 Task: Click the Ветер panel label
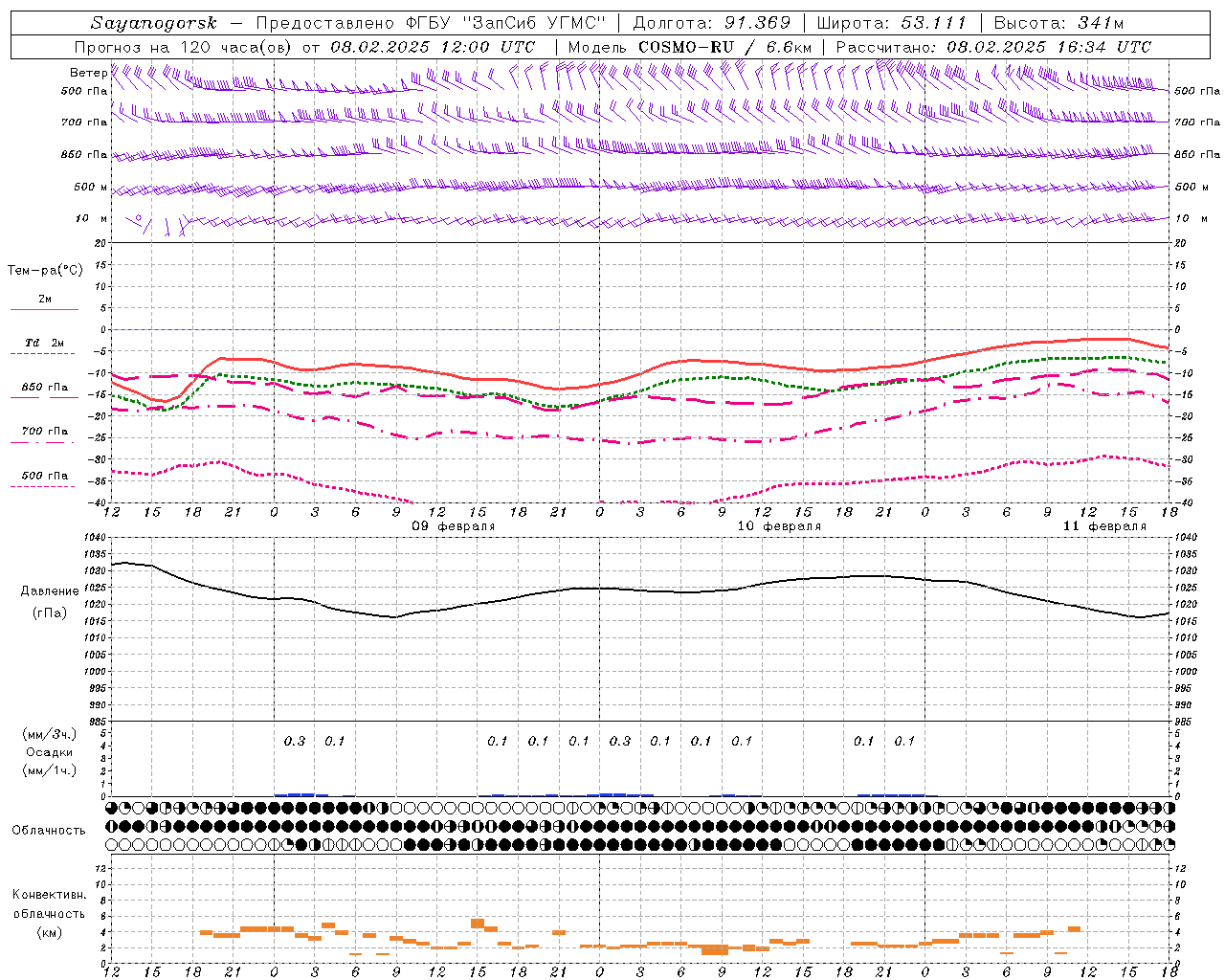click(88, 73)
